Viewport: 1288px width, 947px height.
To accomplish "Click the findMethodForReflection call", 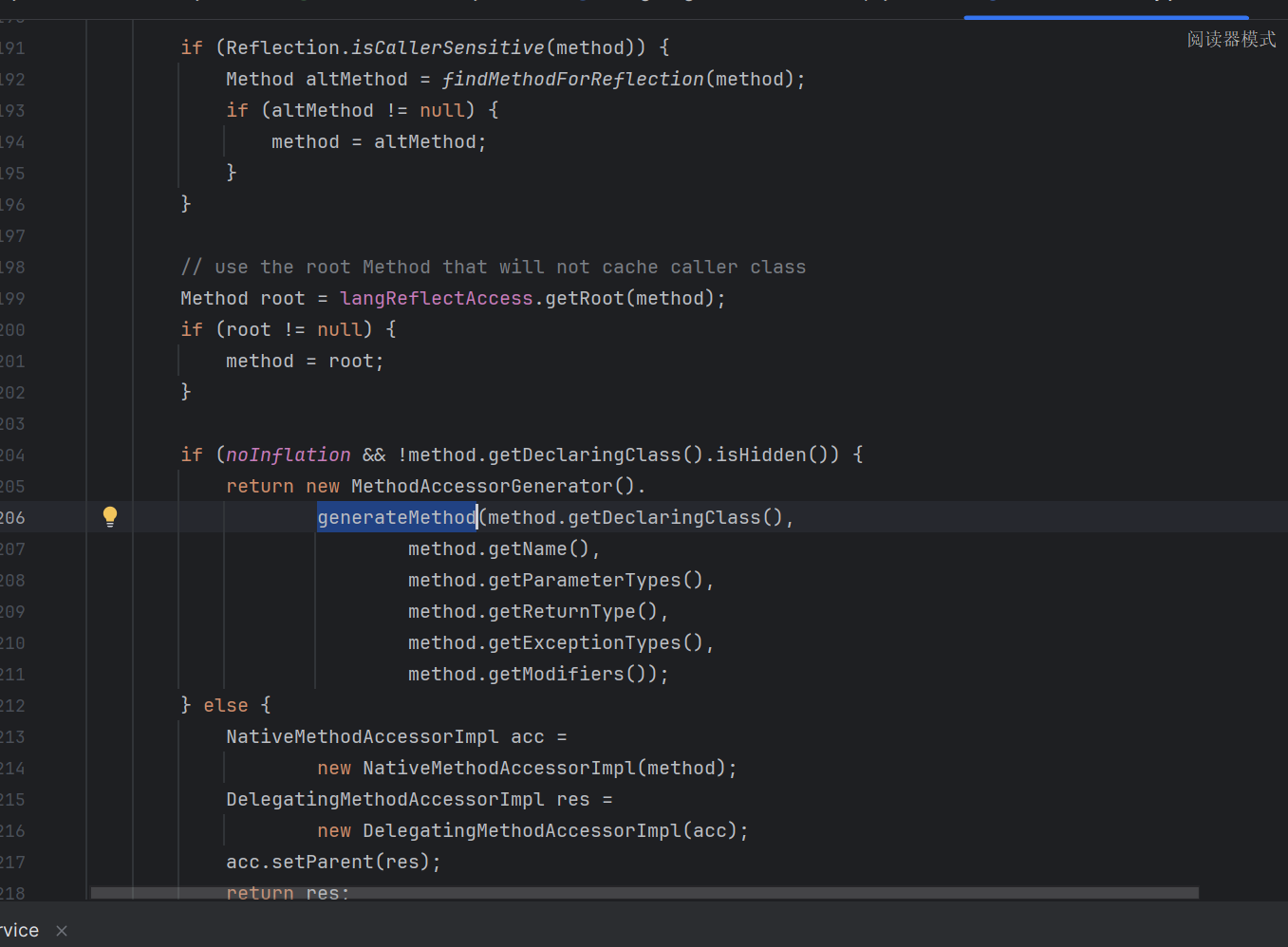I will 573,79.
